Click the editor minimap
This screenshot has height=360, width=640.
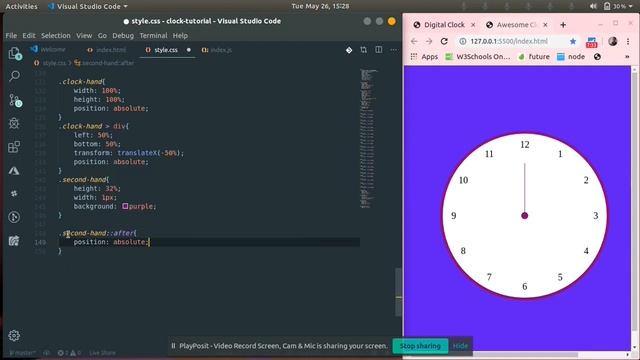(369, 139)
